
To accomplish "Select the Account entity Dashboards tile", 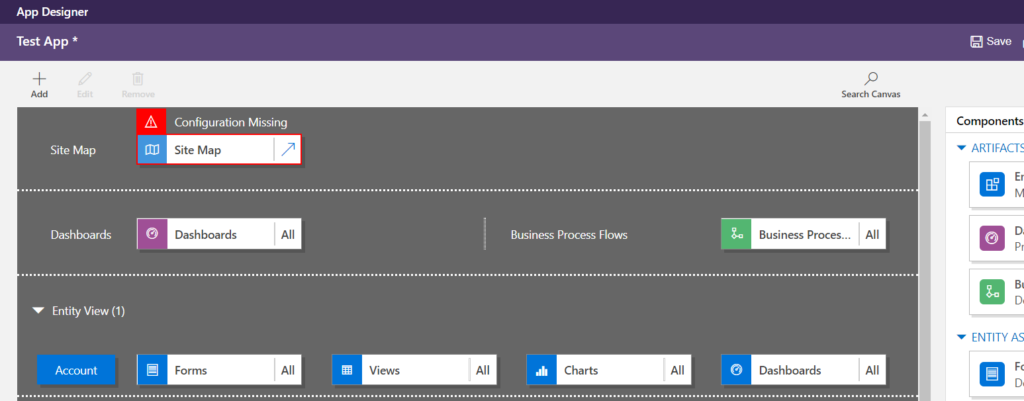I will click(x=790, y=370).
